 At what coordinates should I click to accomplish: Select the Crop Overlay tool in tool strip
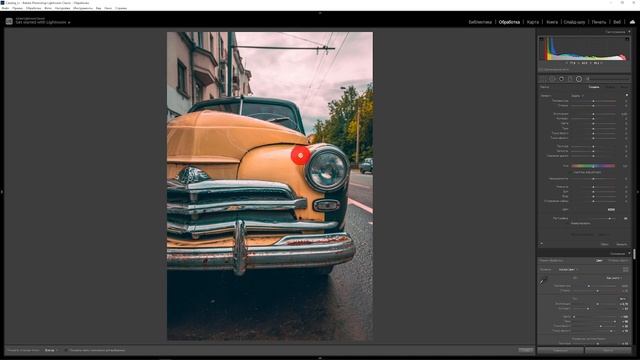(x=543, y=79)
